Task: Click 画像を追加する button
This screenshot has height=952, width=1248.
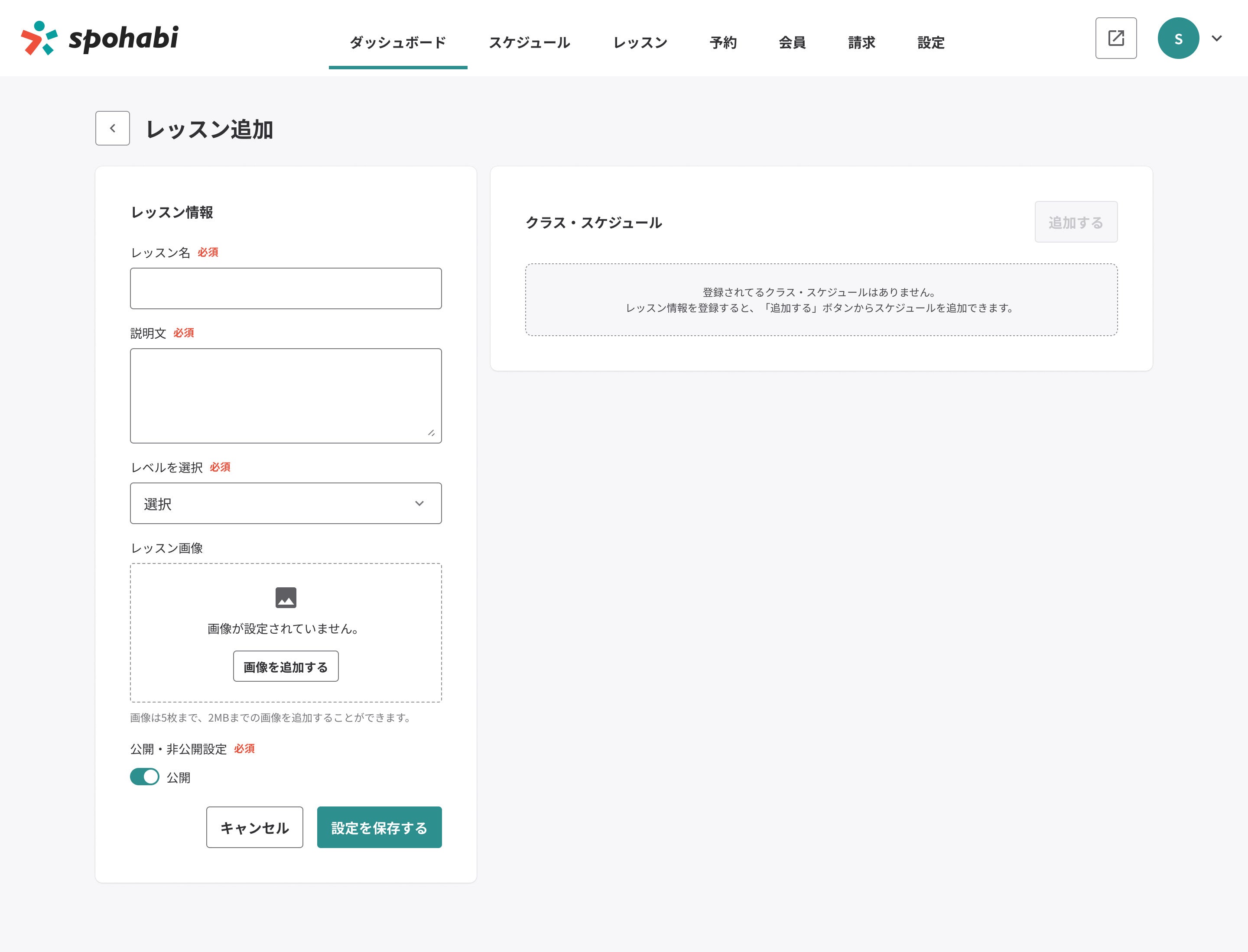Action: (286, 667)
